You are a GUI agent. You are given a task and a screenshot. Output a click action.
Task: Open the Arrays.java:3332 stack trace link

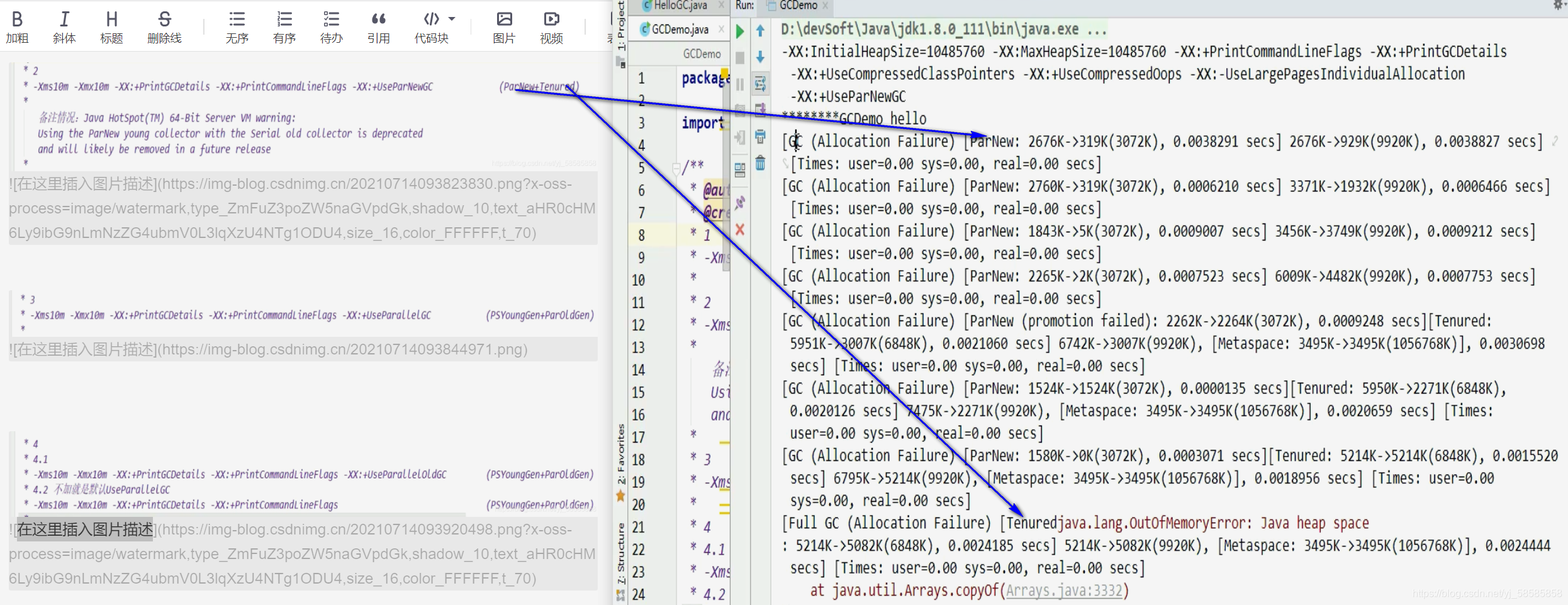point(1063,591)
